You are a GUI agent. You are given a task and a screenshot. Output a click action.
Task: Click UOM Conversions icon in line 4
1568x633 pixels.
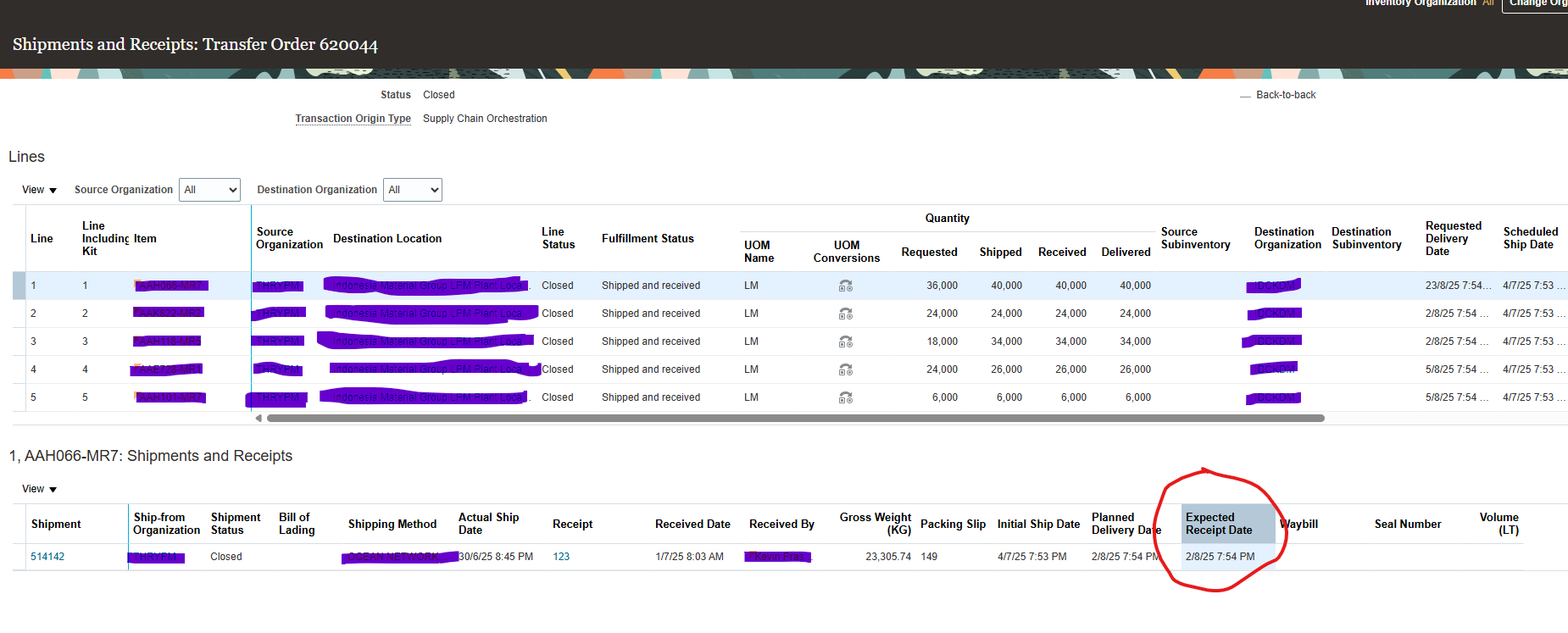(x=845, y=370)
